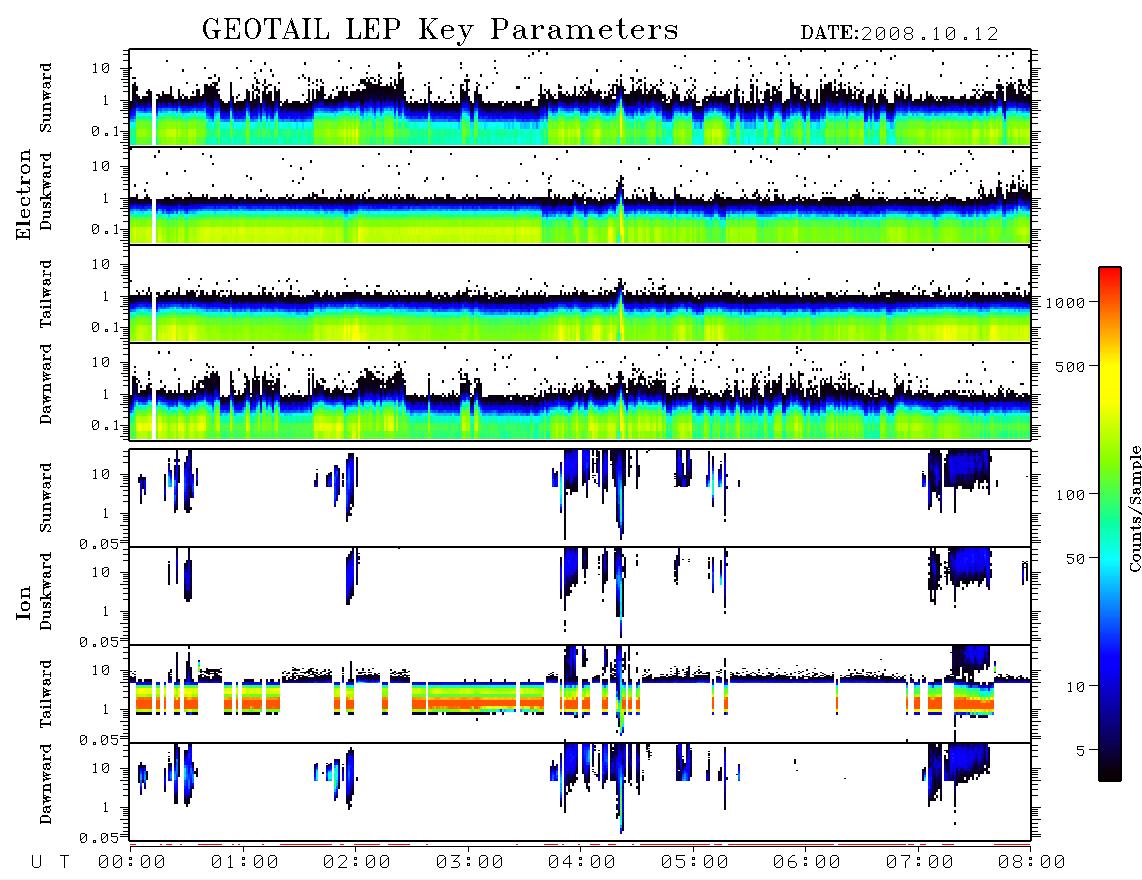
Task: Click the Ion Dawnward spectrogram panel
Action: point(580,792)
